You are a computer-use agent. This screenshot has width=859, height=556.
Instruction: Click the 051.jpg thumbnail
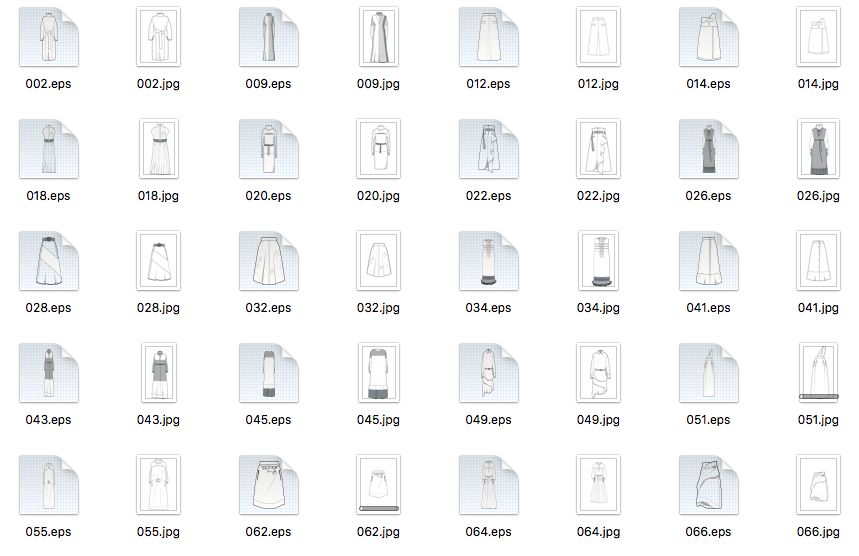point(818,372)
